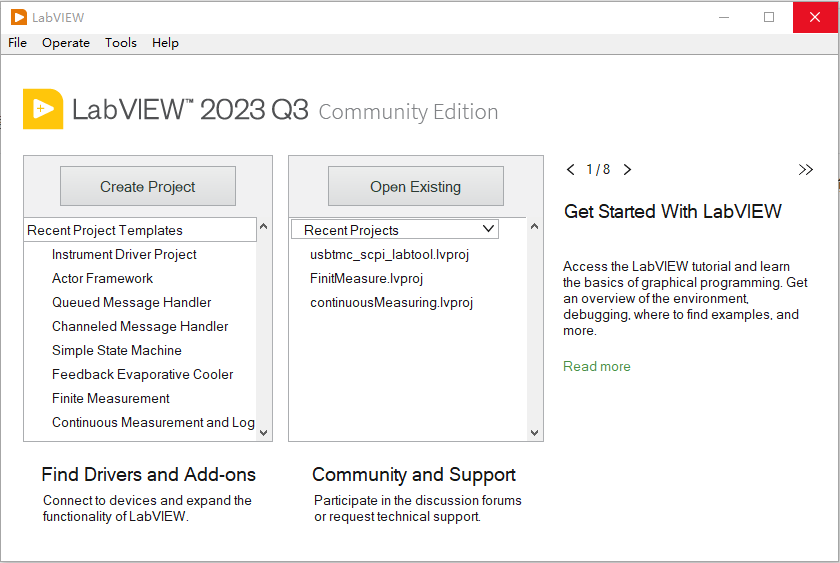The height and width of the screenshot is (563, 840).
Task: Select Channeled Message Handler template
Action: 140,327
